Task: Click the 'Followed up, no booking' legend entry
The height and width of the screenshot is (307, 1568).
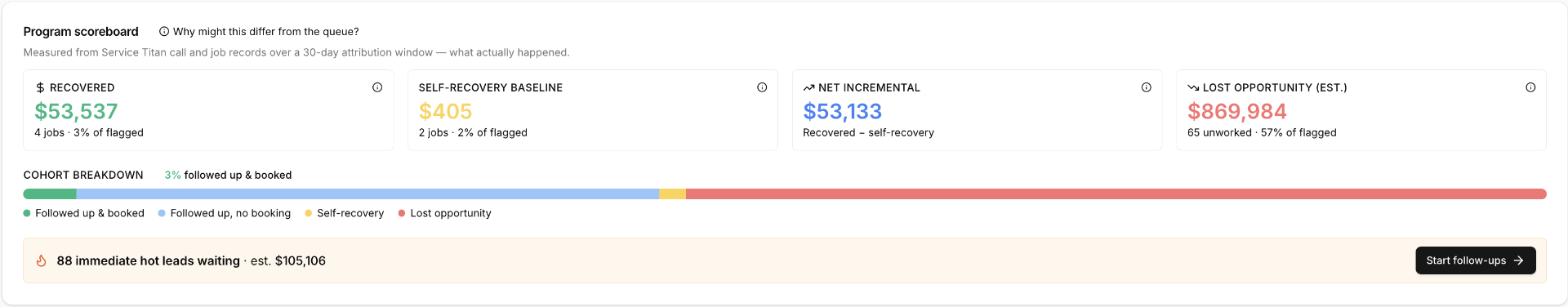Action: click(225, 213)
